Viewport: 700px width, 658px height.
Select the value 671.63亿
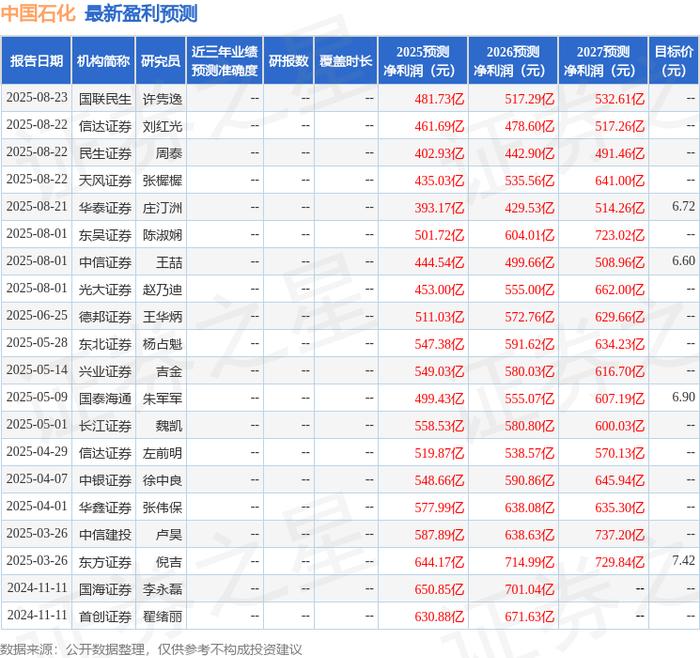click(529, 616)
